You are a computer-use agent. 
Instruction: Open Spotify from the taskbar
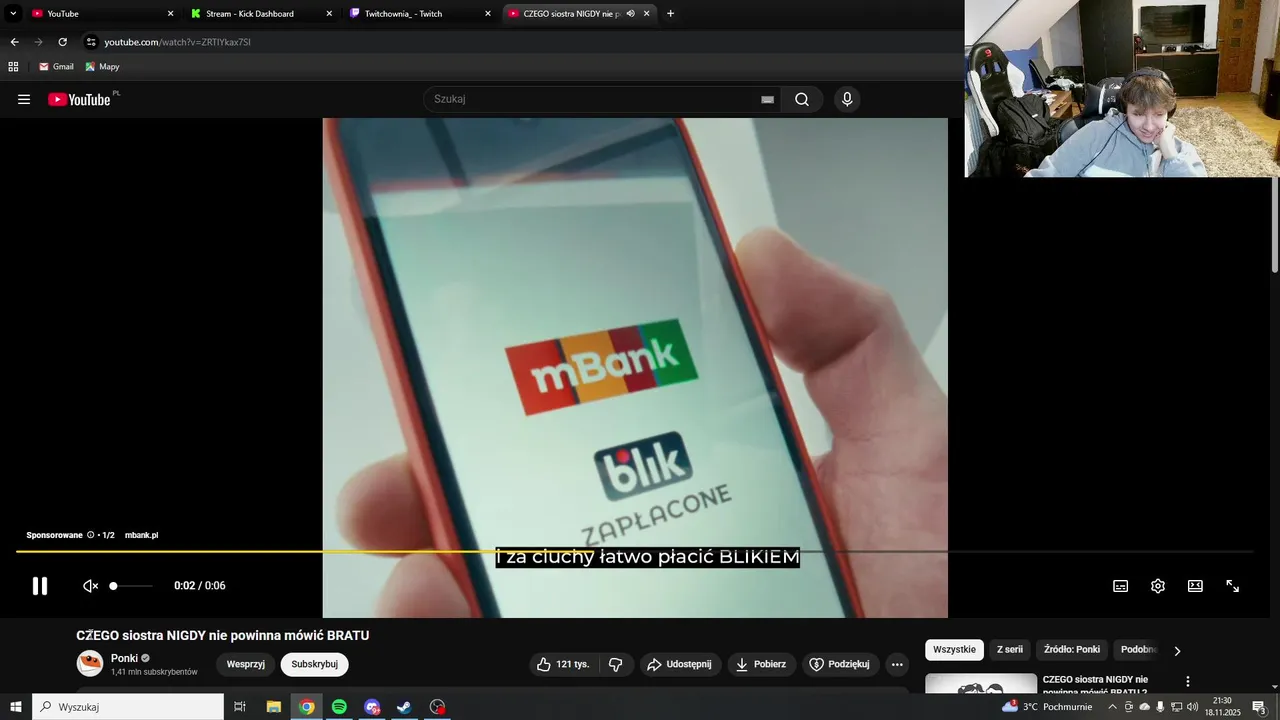[339, 707]
